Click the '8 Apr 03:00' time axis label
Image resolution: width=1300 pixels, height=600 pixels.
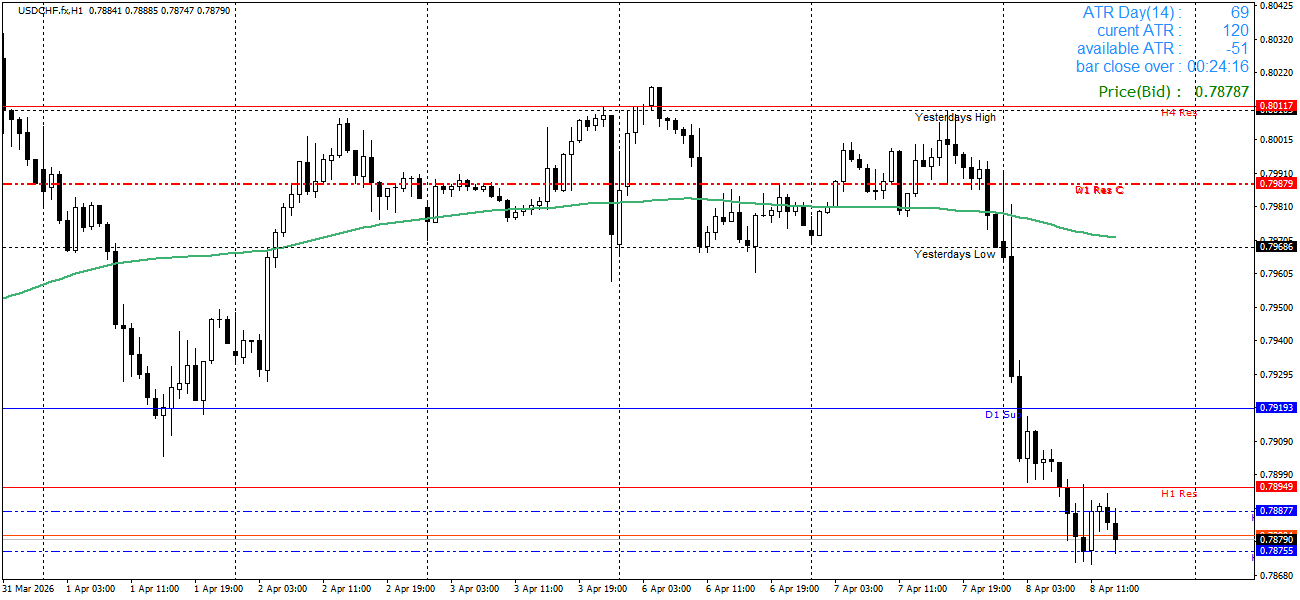(x=1053, y=589)
